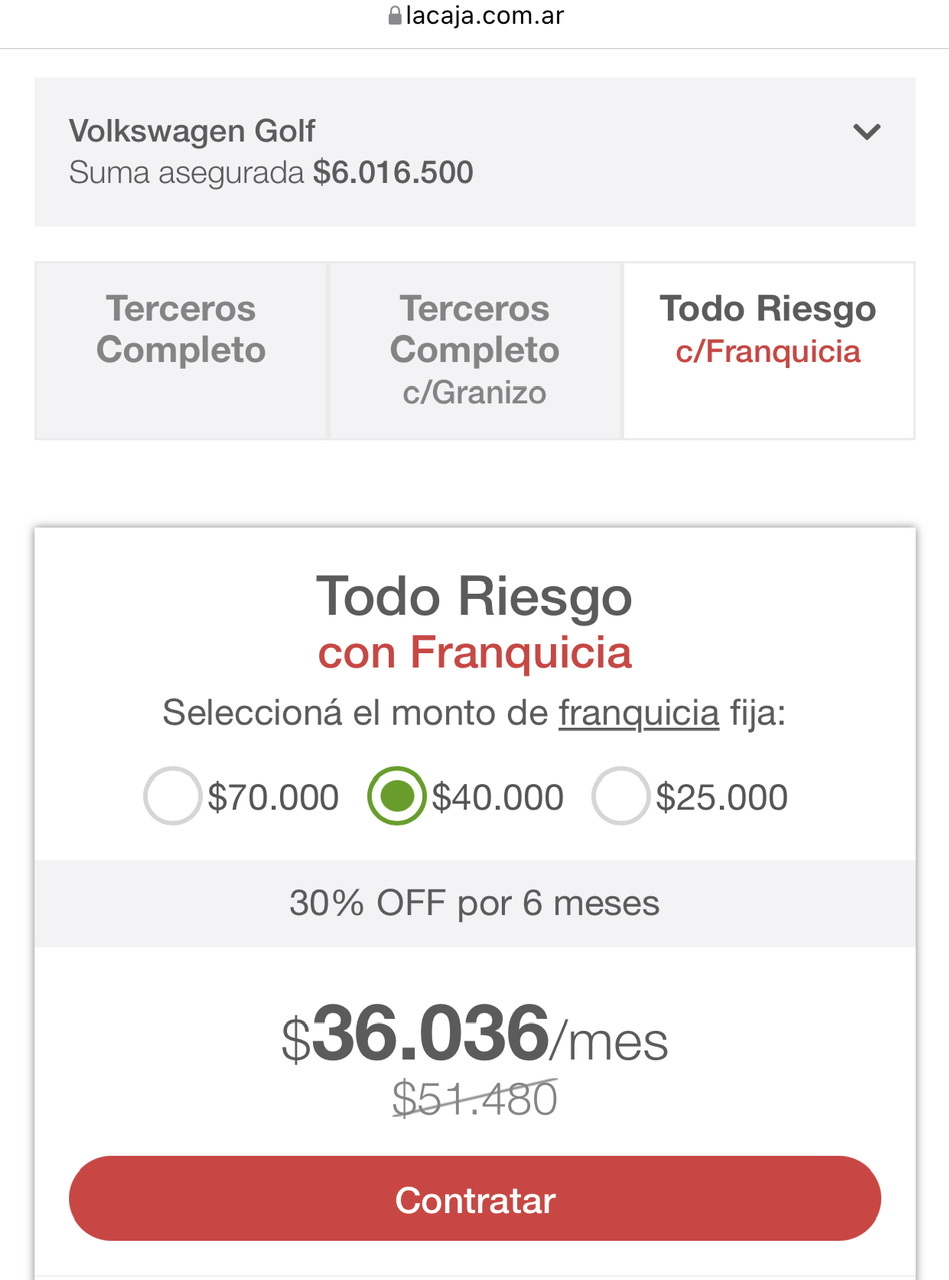The width and height of the screenshot is (949, 1280).
Task: Click the red Contratar button
Action: pyautogui.click(x=475, y=1199)
